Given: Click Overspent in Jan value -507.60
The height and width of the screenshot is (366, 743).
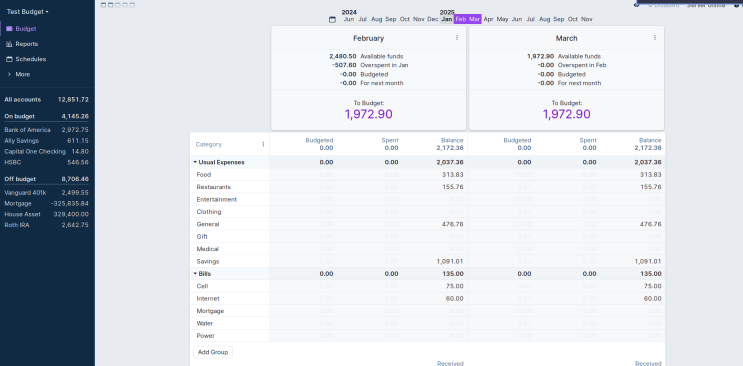Looking at the screenshot, I should point(344,65).
